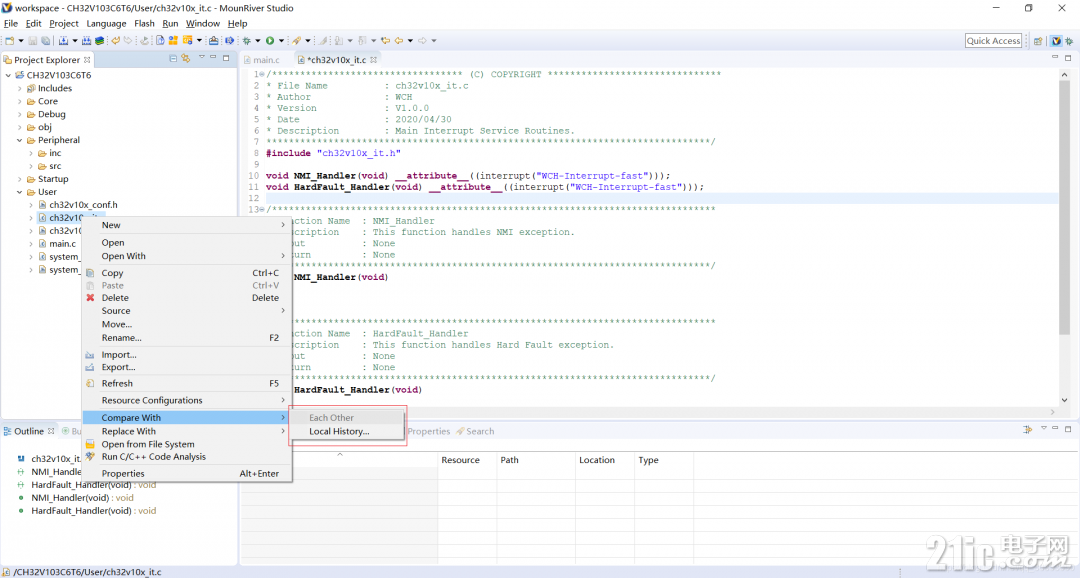Open the Window menu
This screenshot has width=1080, height=578.
pyautogui.click(x=202, y=23)
